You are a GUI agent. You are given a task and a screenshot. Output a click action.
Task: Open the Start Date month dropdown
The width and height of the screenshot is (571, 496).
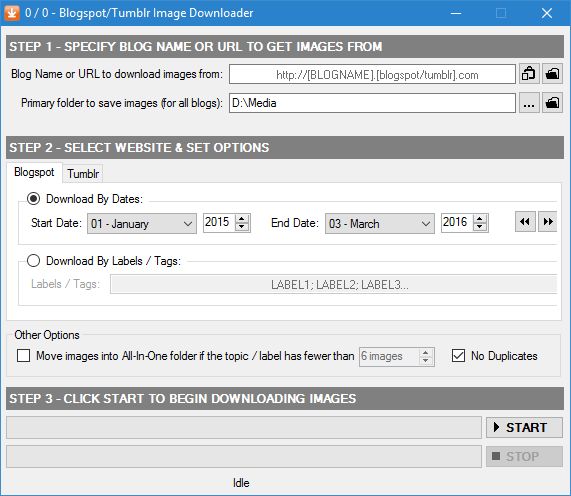tap(142, 223)
